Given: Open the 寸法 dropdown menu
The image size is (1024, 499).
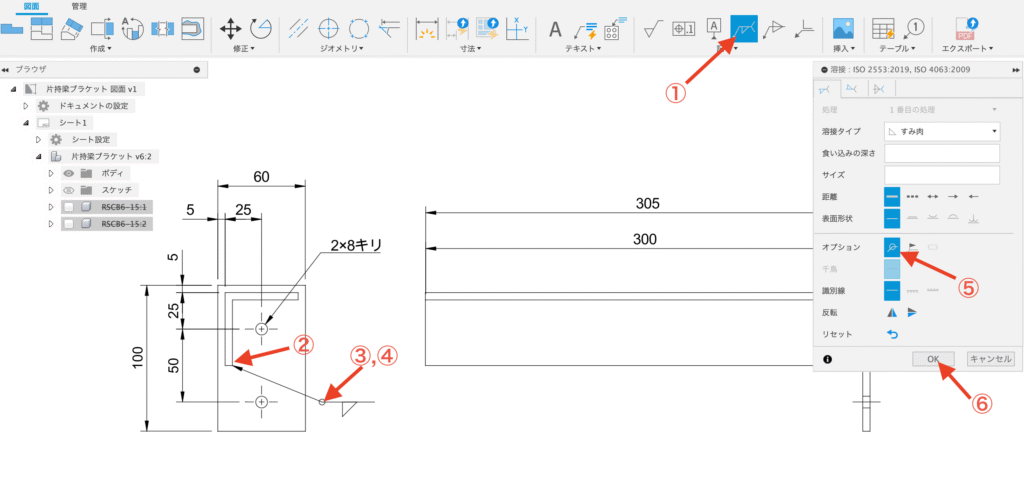Looking at the screenshot, I should (x=469, y=48).
